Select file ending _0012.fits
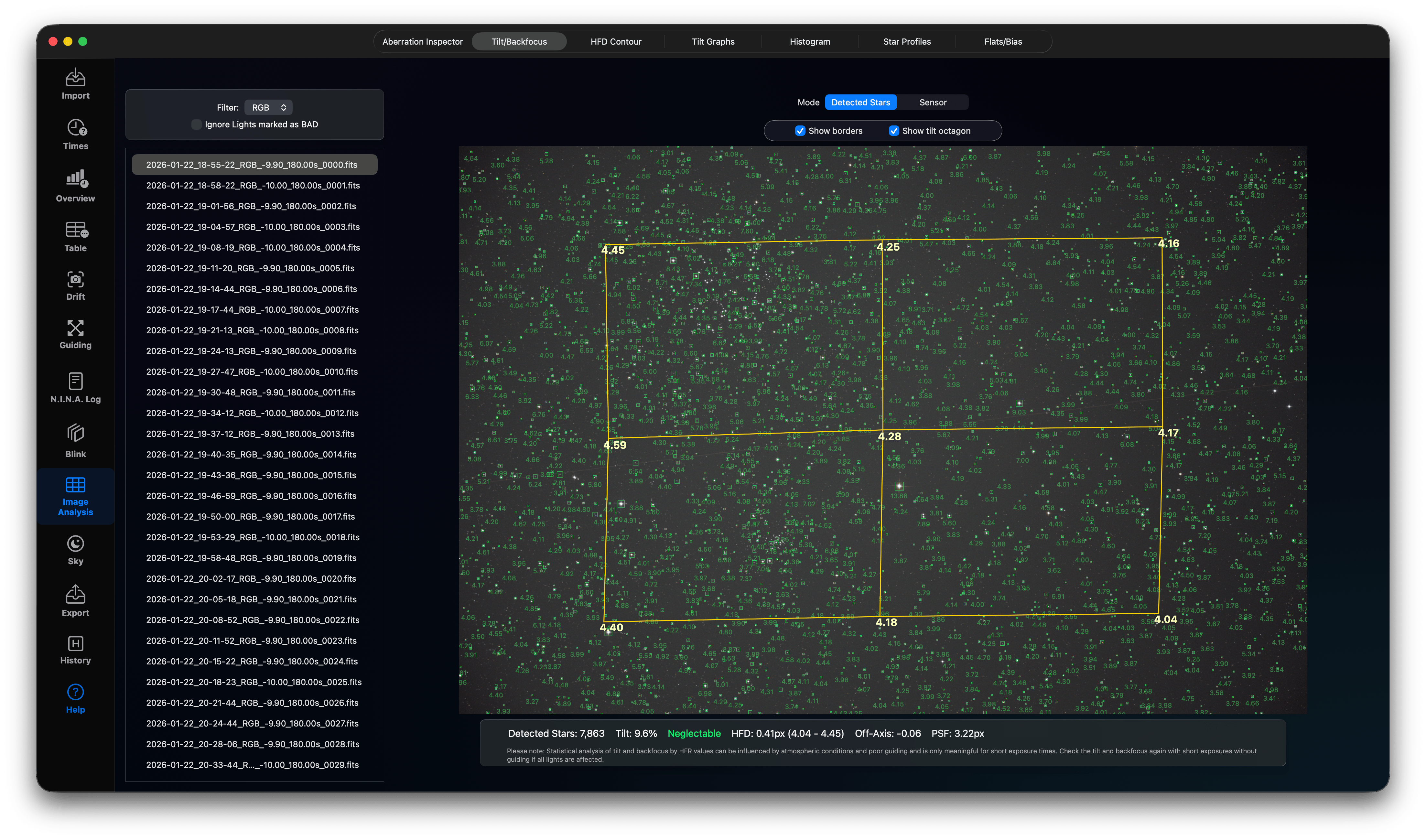 [255, 413]
